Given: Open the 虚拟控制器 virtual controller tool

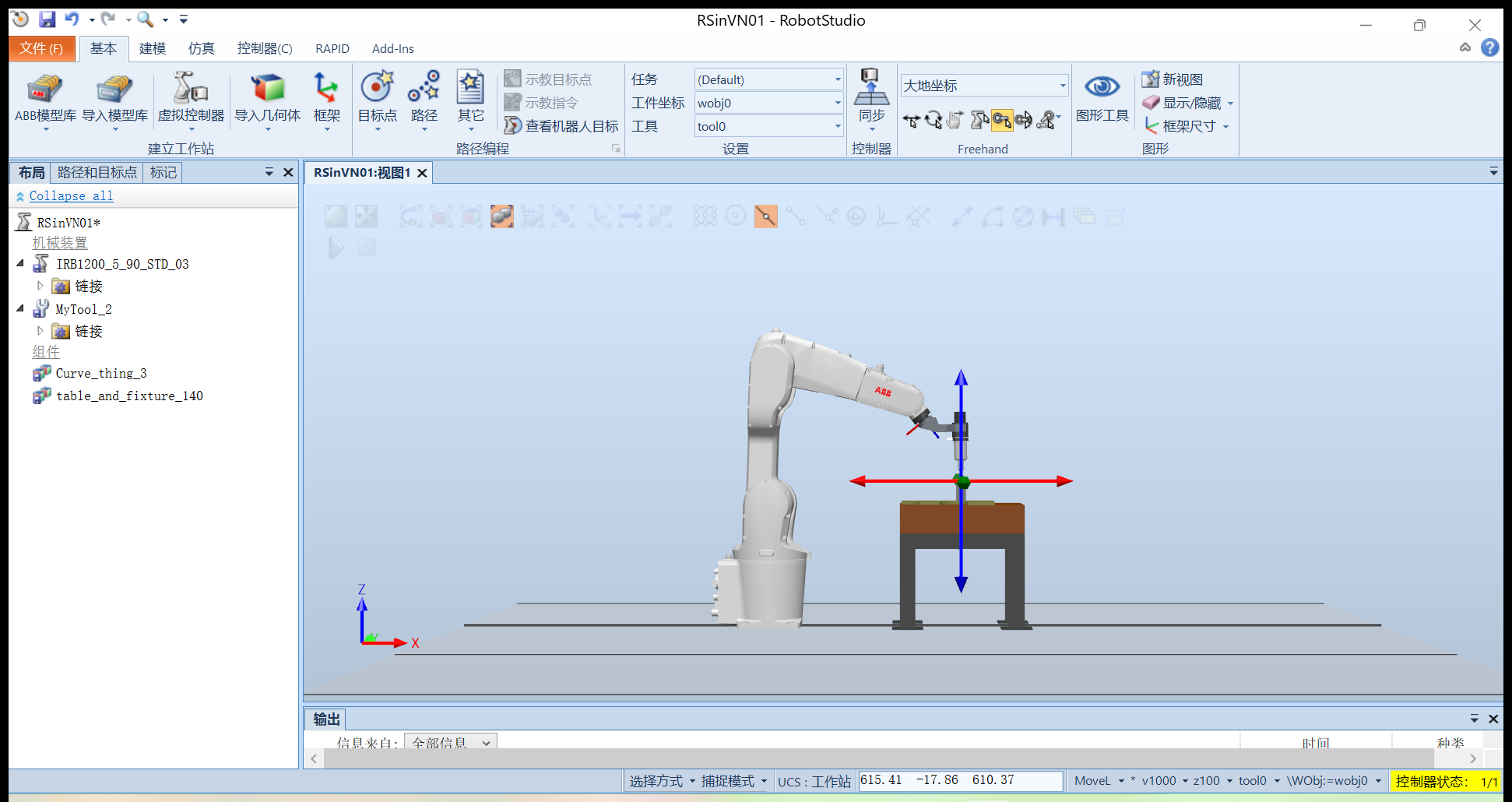Looking at the screenshot, I should pyautogui.click(x=190, y=90).
